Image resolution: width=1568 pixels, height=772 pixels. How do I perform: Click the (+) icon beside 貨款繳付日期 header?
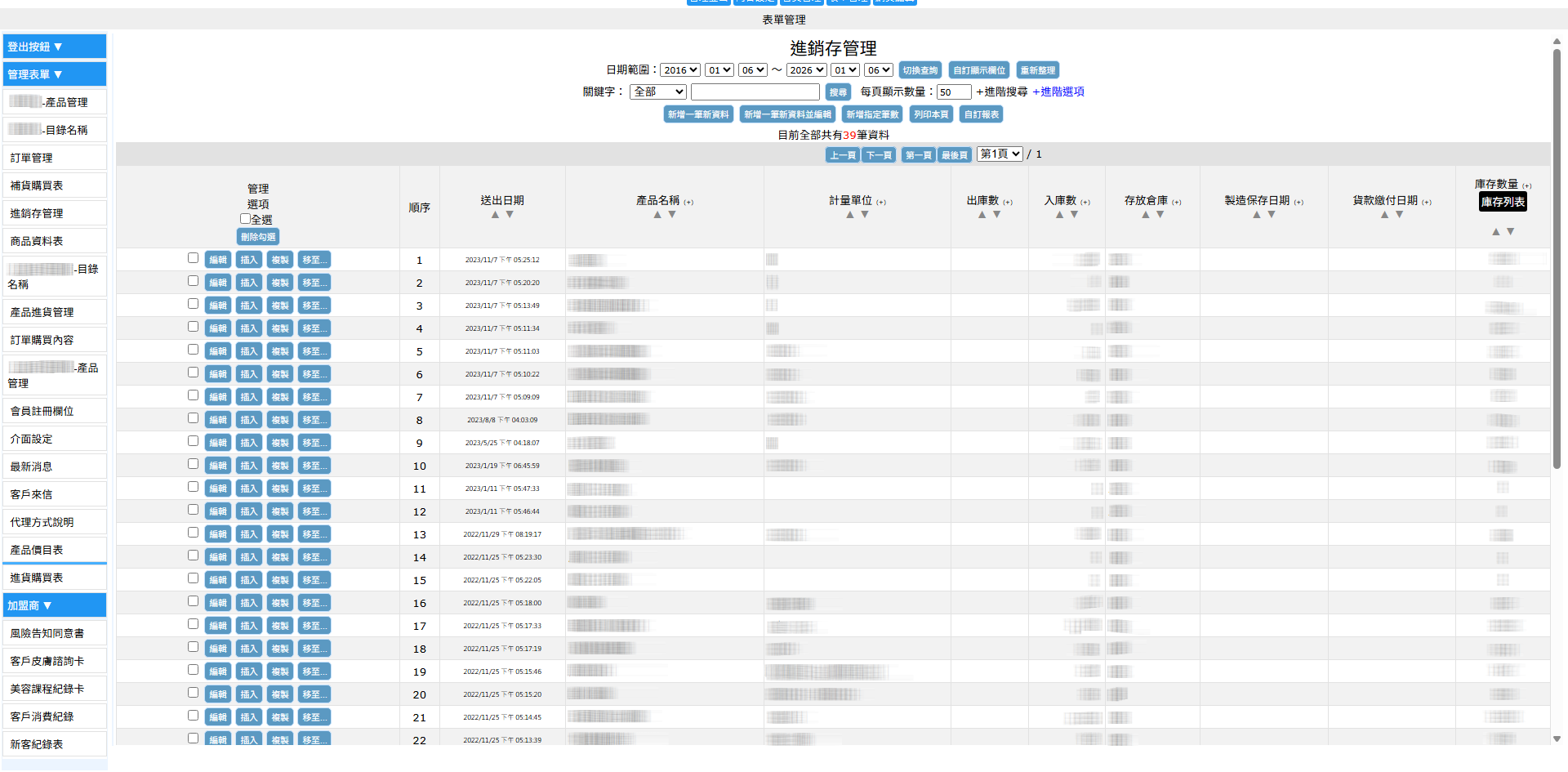[x=1427, y=202]
